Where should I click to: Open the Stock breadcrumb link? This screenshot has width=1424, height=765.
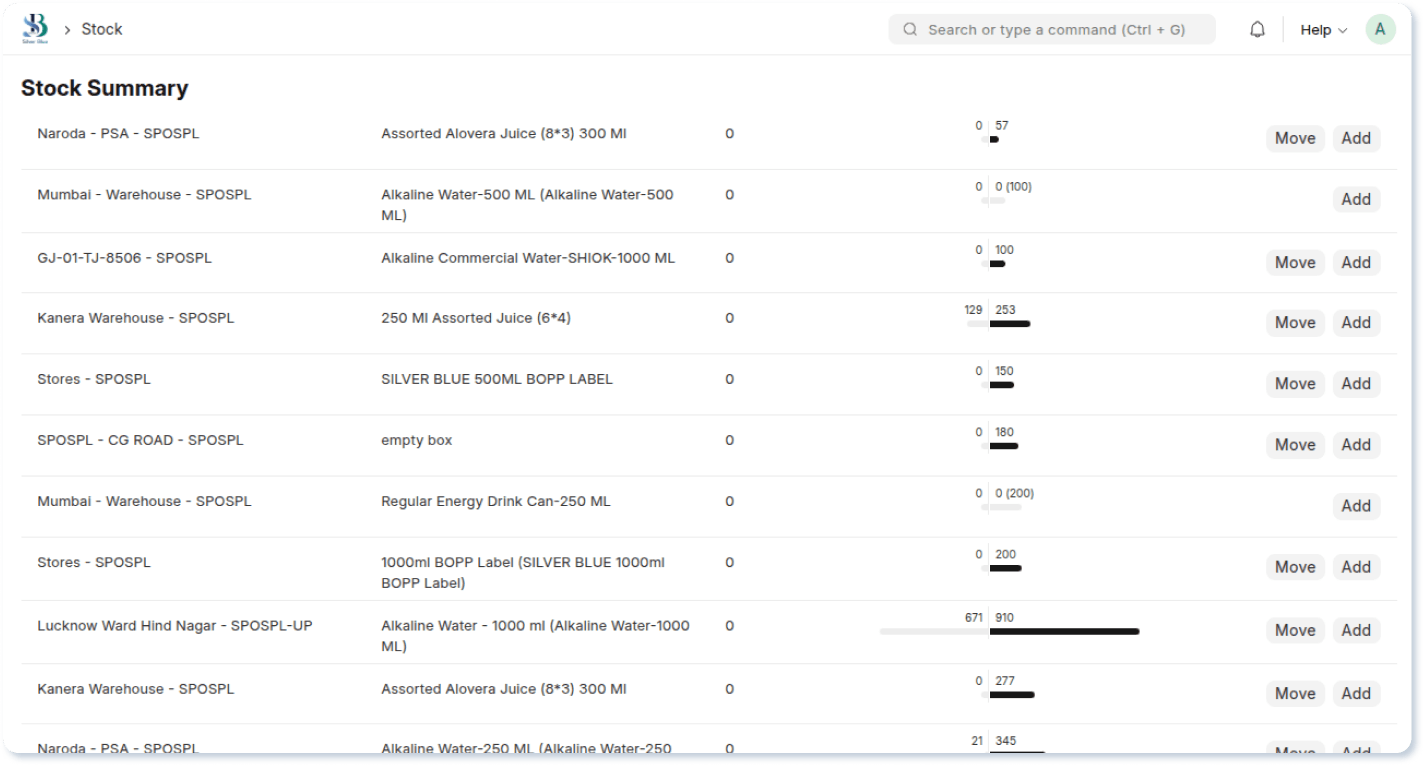102,29
